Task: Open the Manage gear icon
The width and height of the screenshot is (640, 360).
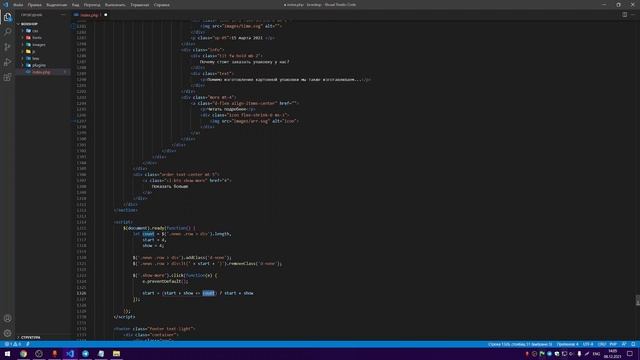Action: point(7,333)
